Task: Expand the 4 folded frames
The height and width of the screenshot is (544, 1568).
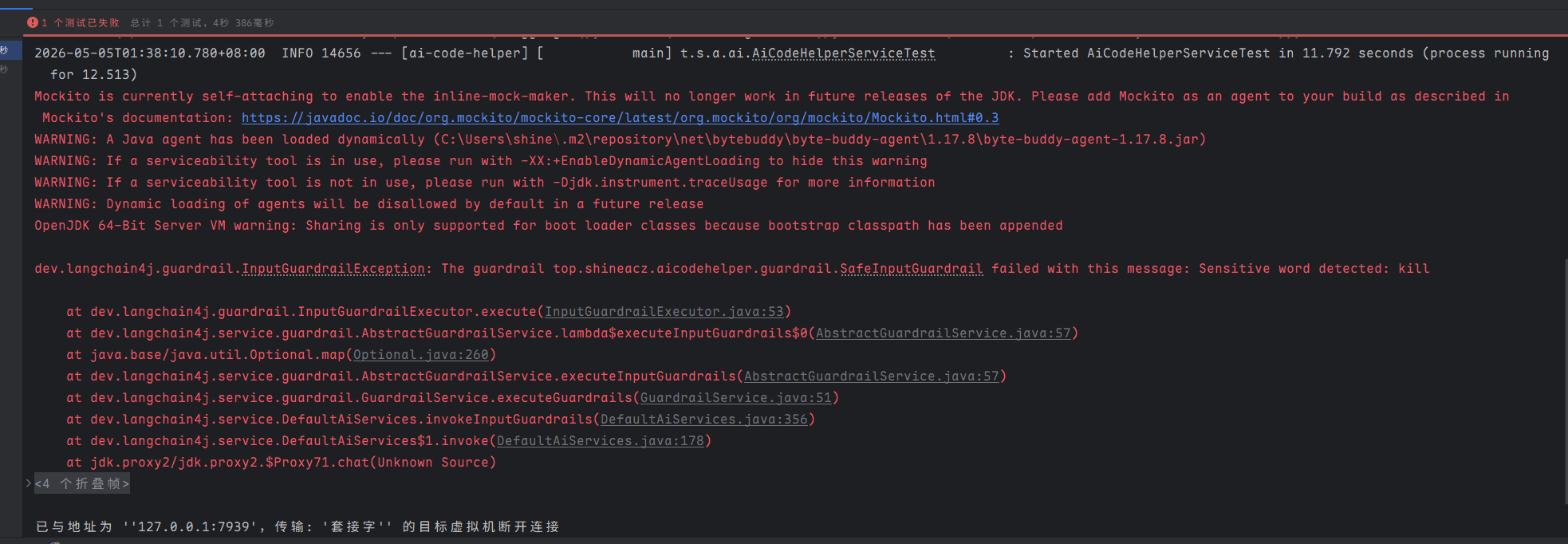Action: click(x=81, y=483)
